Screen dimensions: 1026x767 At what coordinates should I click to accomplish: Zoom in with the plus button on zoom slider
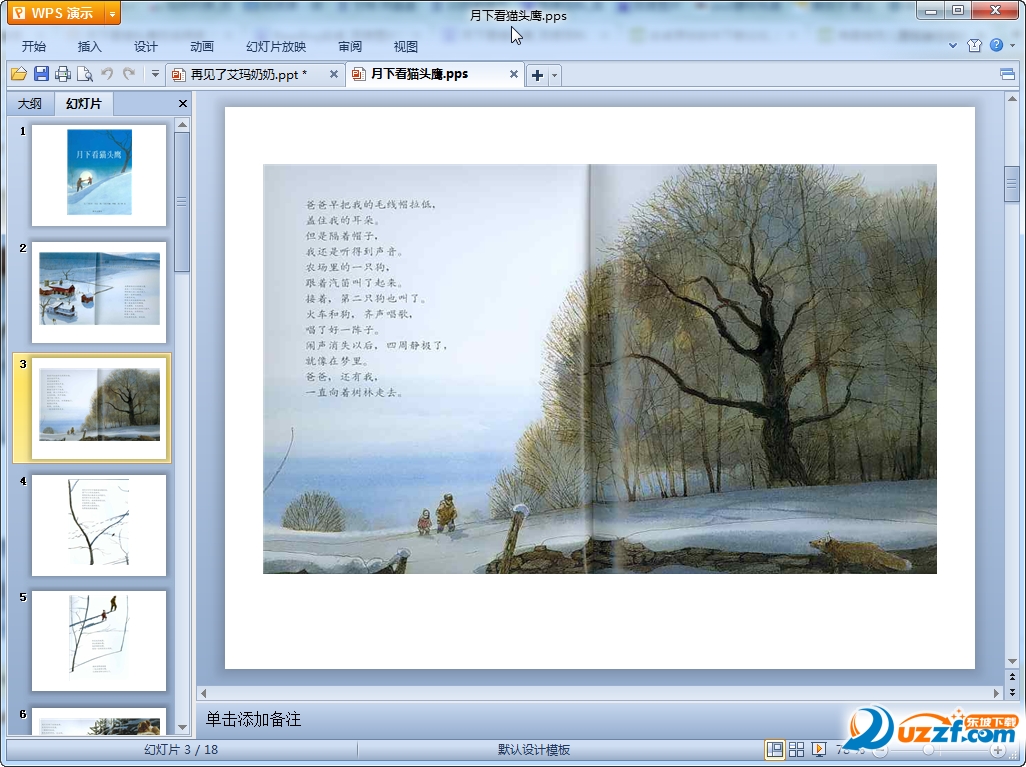[x=998, y=750]
